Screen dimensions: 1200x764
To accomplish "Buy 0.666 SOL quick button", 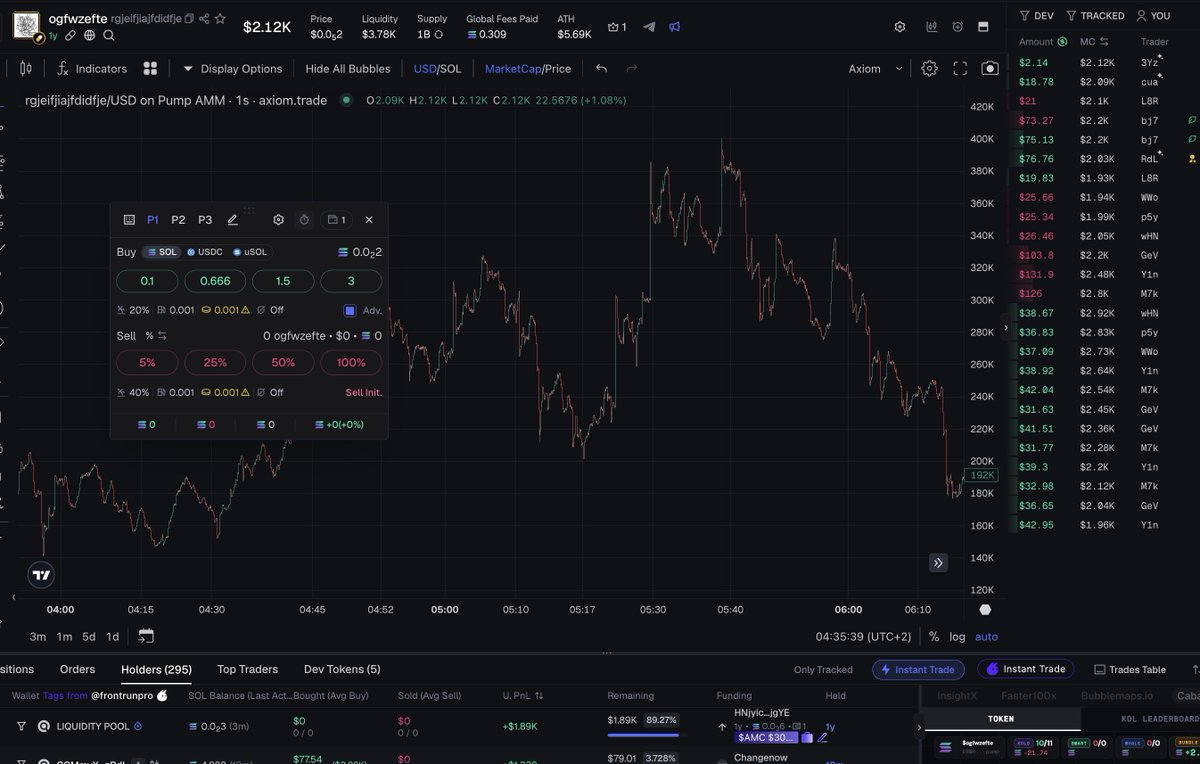I will [215, 281].
